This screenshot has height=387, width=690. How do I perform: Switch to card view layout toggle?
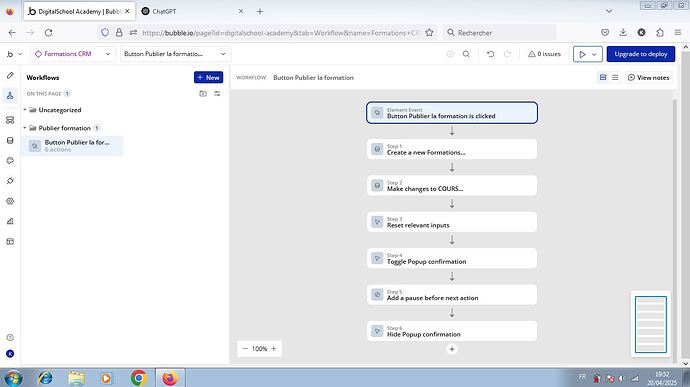[x=603, y=77]
